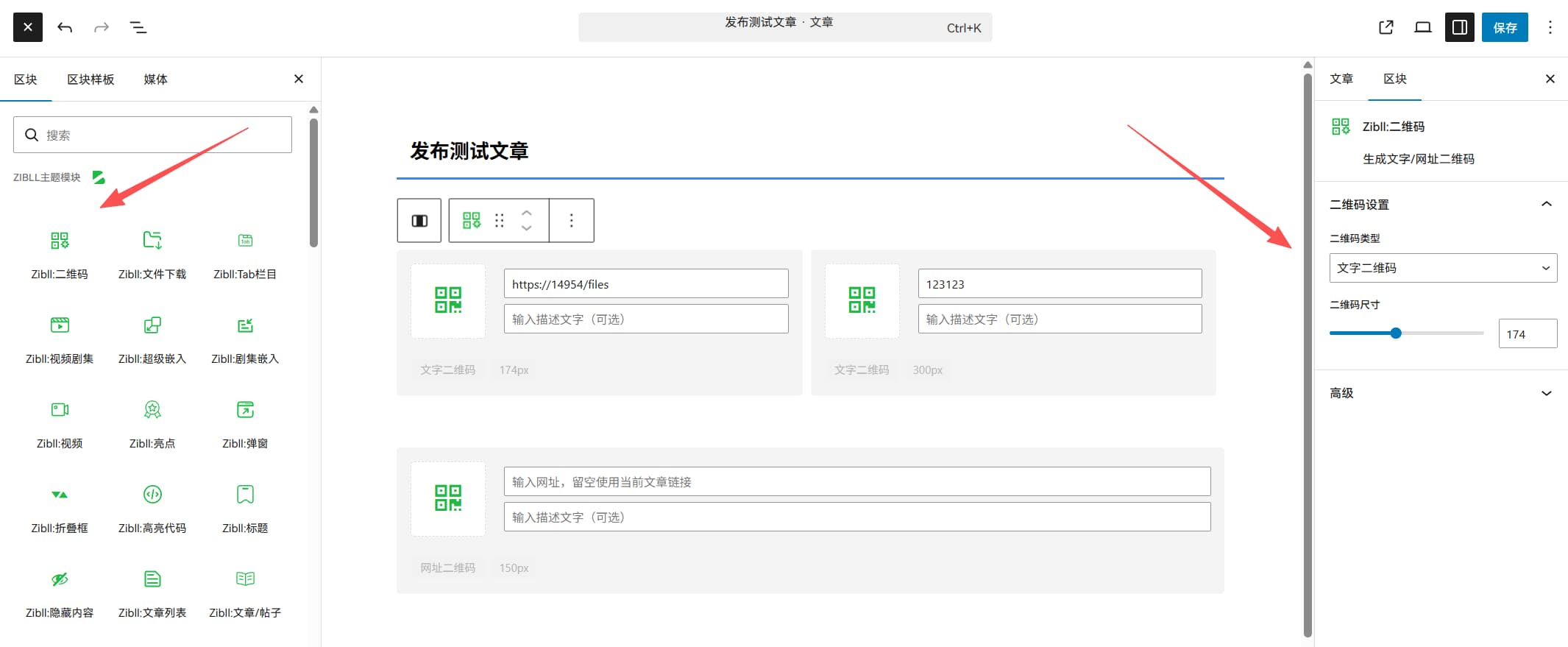This screenshot has height=647, width=1568.
Task: Click the QR size number field 174
Action: point(1528,333)
